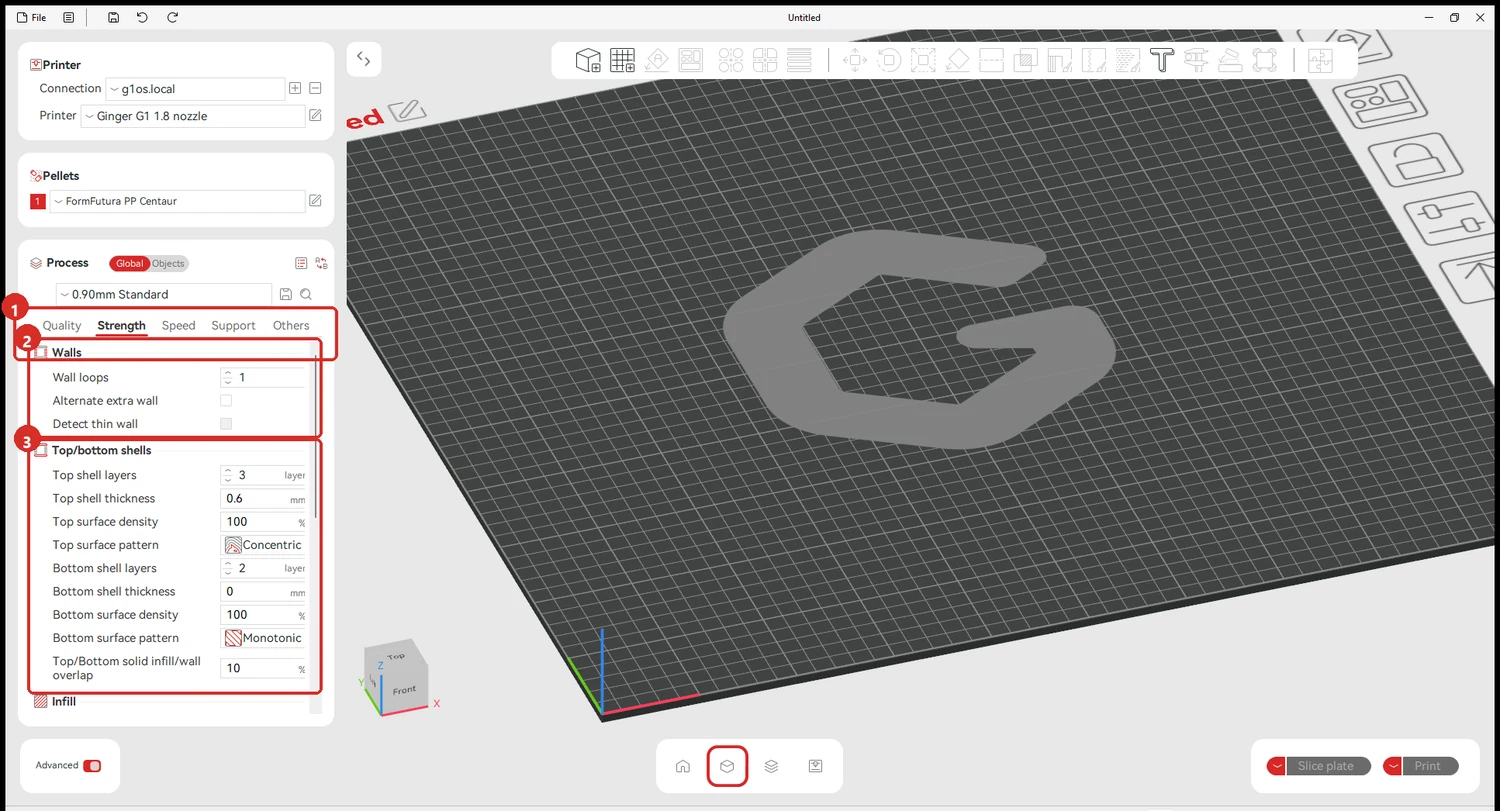
Task: Click the Top shell thickness field
Action: point(262,498)
